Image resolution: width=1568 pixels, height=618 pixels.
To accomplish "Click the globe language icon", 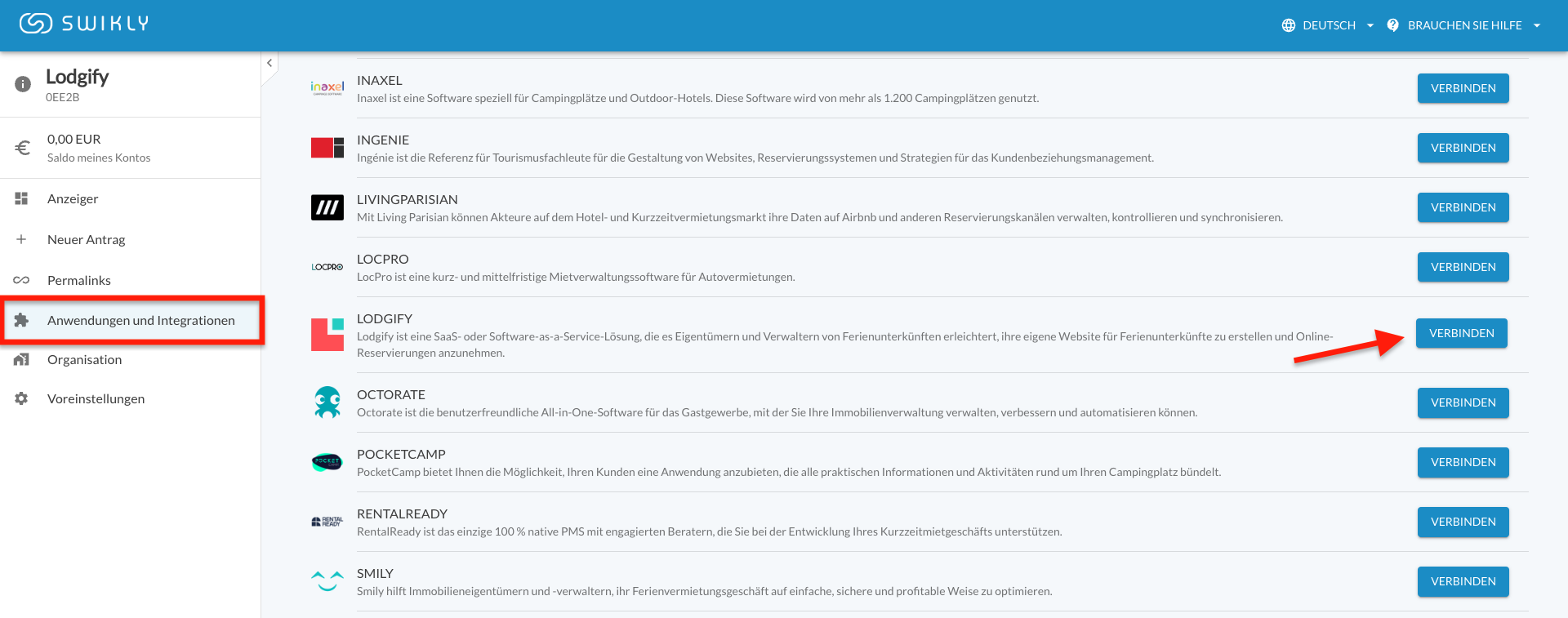I will pos(1289,25).
